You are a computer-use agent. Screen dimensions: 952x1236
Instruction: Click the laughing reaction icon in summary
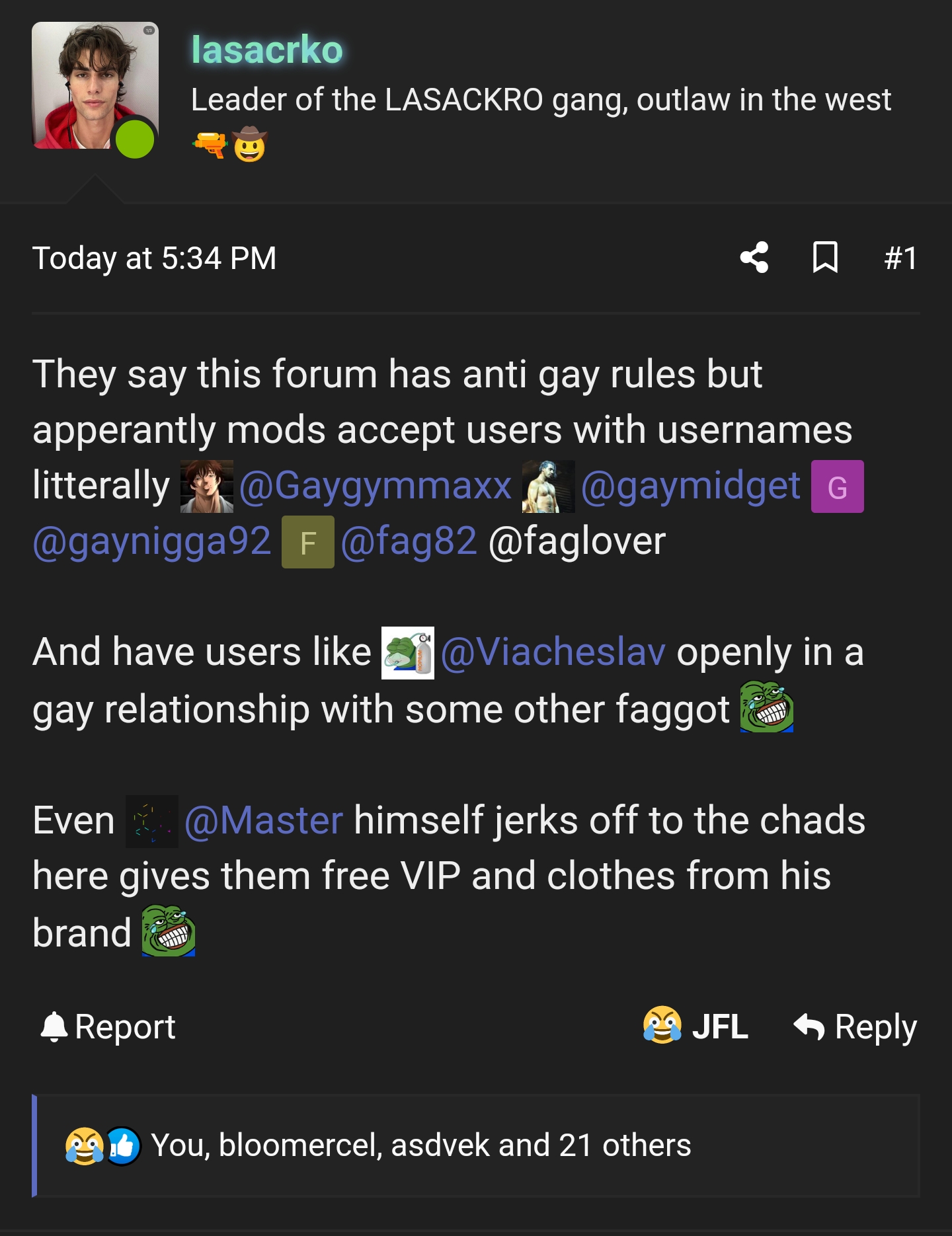click(x=84, y=1146)
